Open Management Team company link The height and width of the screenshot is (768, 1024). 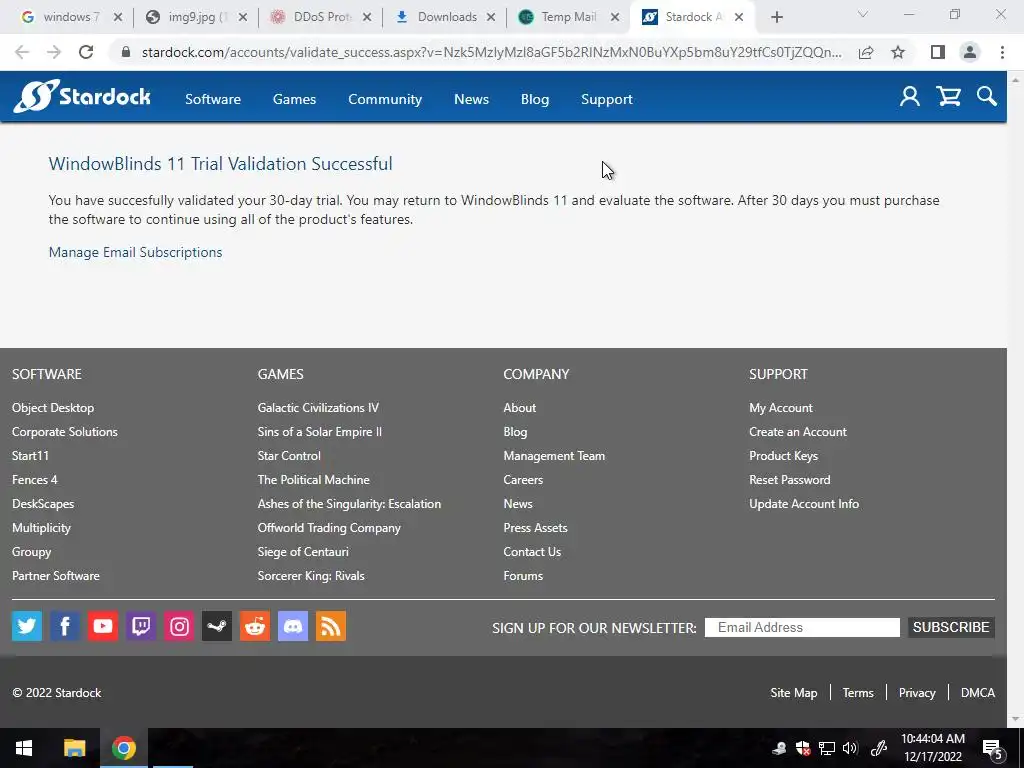click(x=554, y=456)
